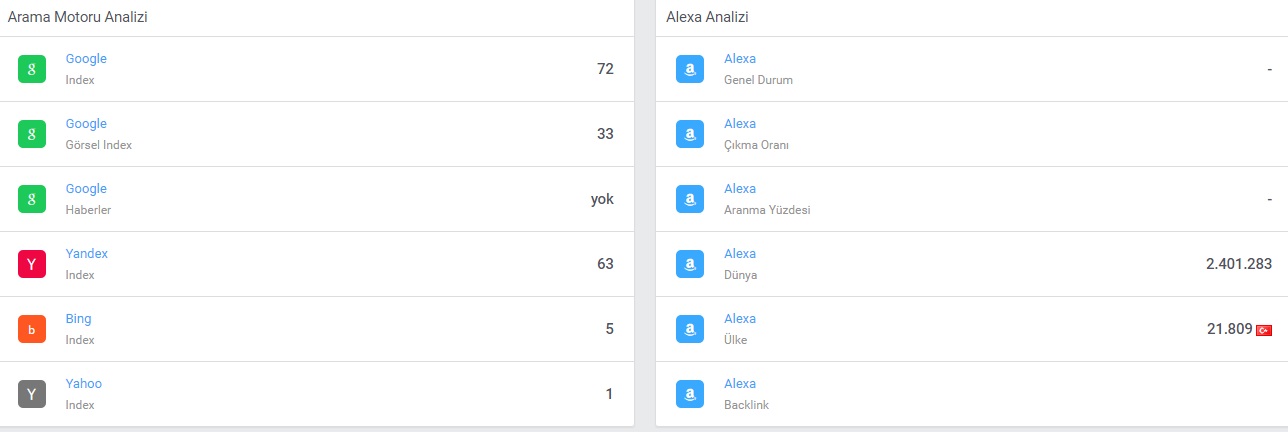Image resolution: width=1288 pixels, height=432 pixels.
Task: Open the Alexa link above Ülke
Action: tap(740, 319)
